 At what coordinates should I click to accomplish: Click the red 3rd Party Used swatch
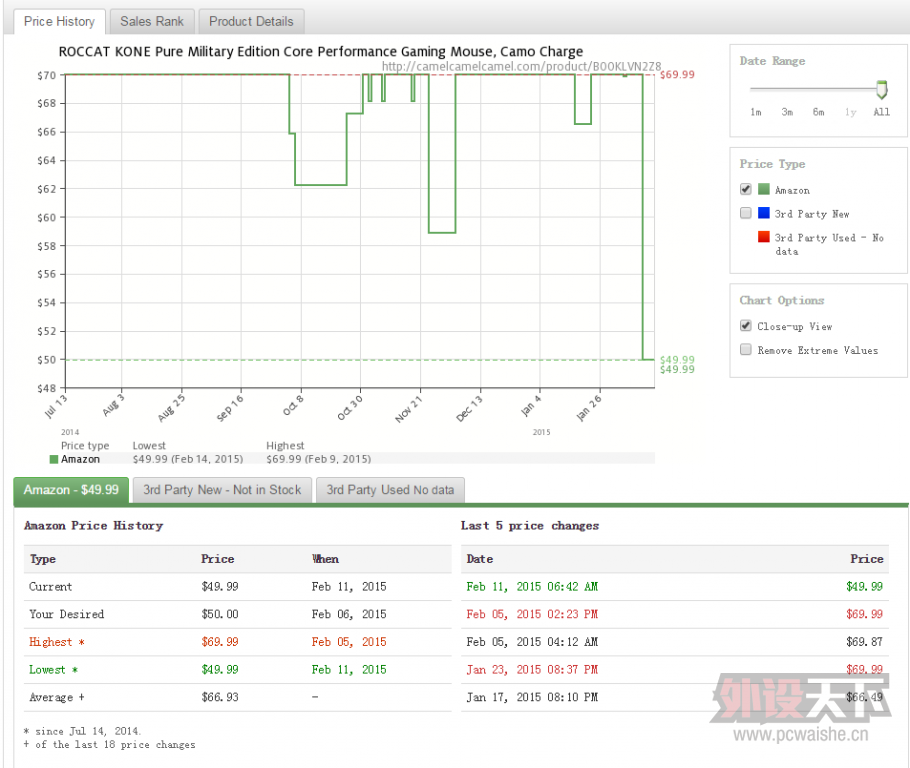[x=764, y=237]
